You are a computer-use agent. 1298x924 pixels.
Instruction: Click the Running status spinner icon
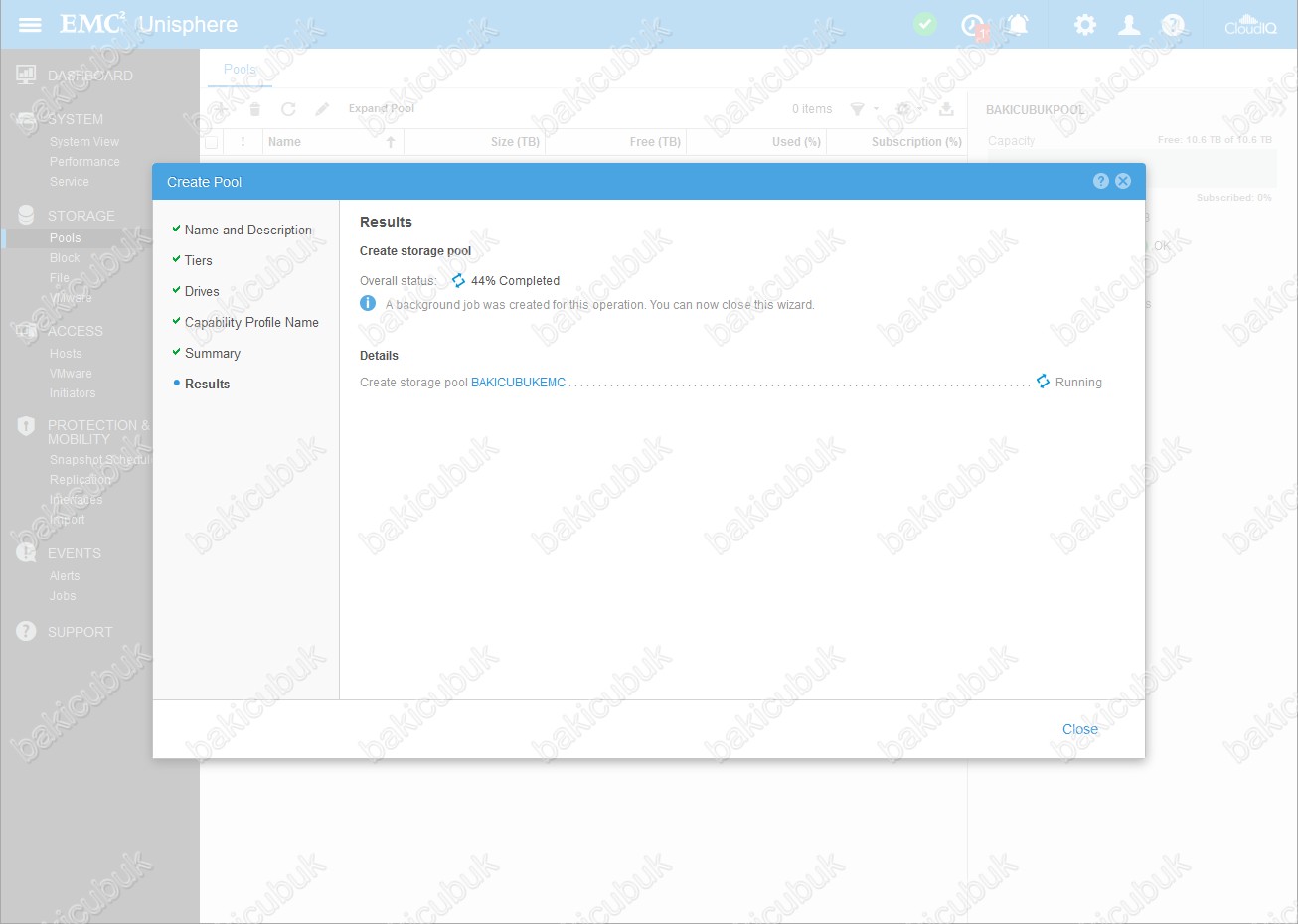click(x=1043, y=382)
